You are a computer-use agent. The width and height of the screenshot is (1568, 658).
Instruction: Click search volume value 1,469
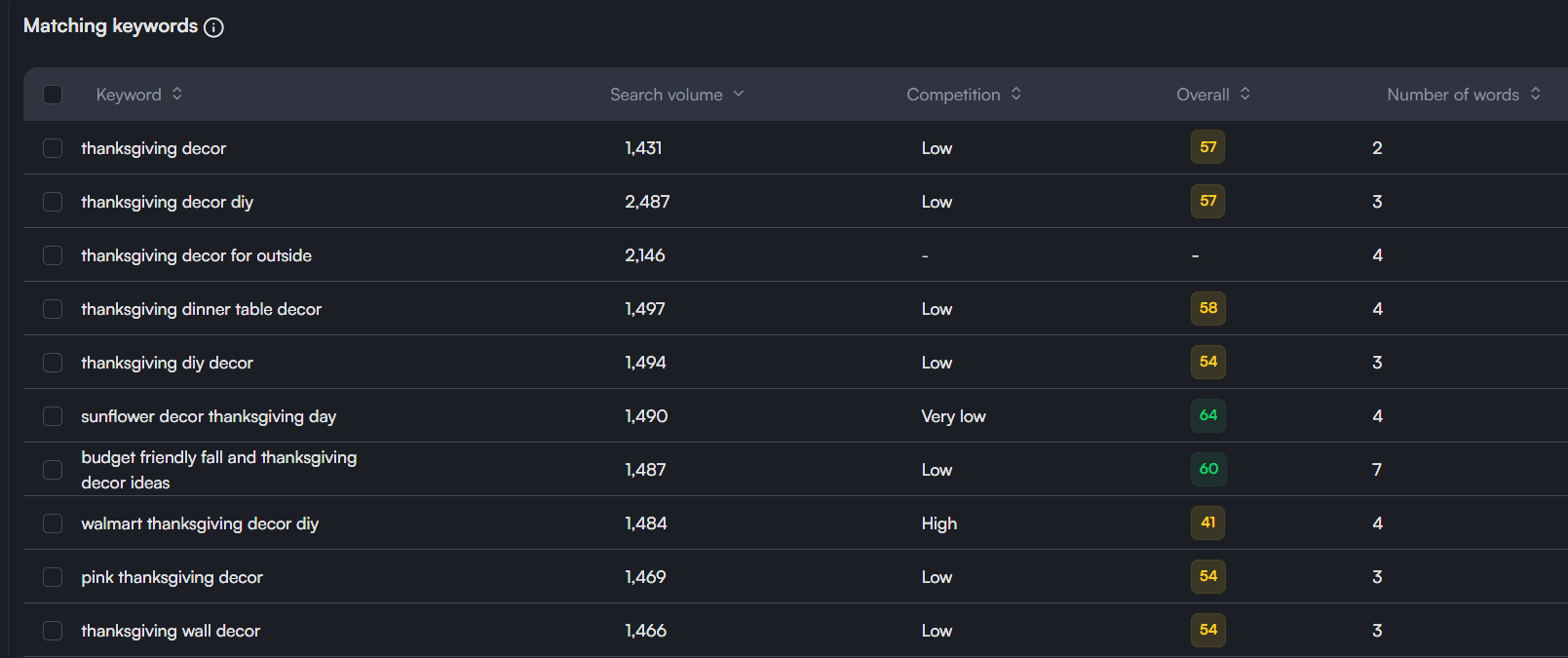click(645, 577)
